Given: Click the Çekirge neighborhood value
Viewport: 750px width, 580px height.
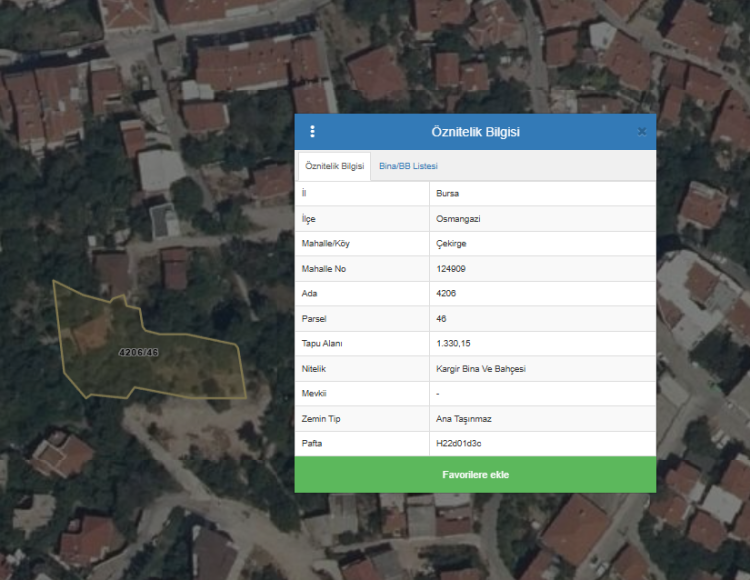Looking at the screenshot, I should (x=453, y=244).
